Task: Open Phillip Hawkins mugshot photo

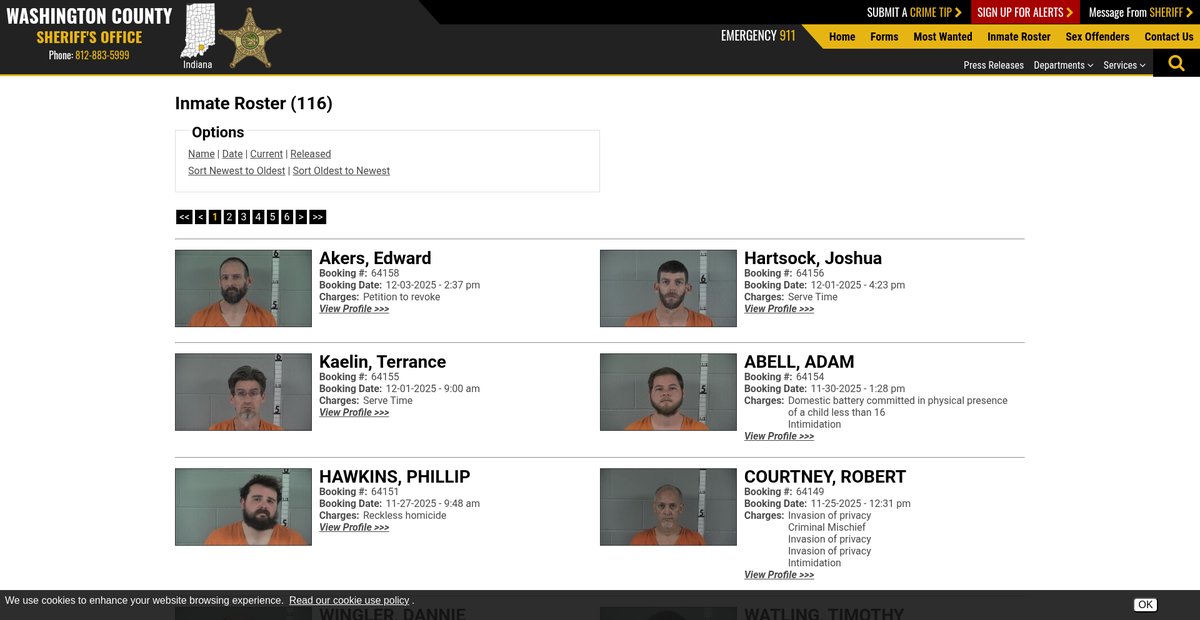Action: click(243, 507)
